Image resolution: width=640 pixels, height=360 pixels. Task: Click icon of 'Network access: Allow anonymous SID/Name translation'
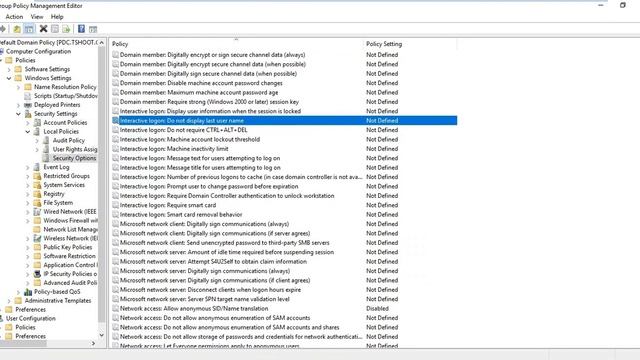(x=116, y=309)
